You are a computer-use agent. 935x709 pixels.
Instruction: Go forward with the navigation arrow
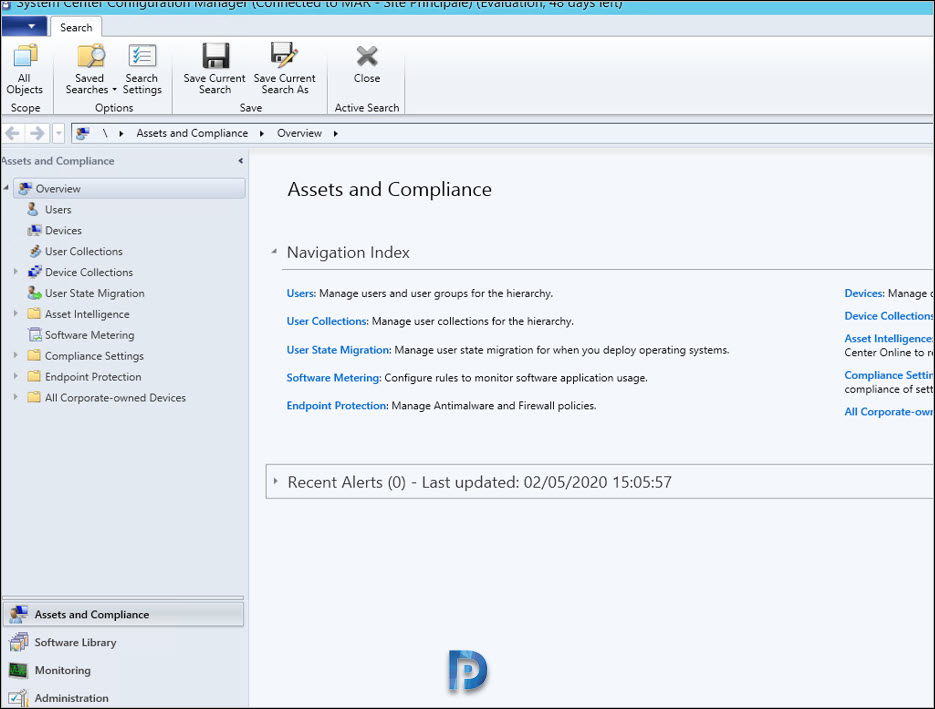coord(37,134)
